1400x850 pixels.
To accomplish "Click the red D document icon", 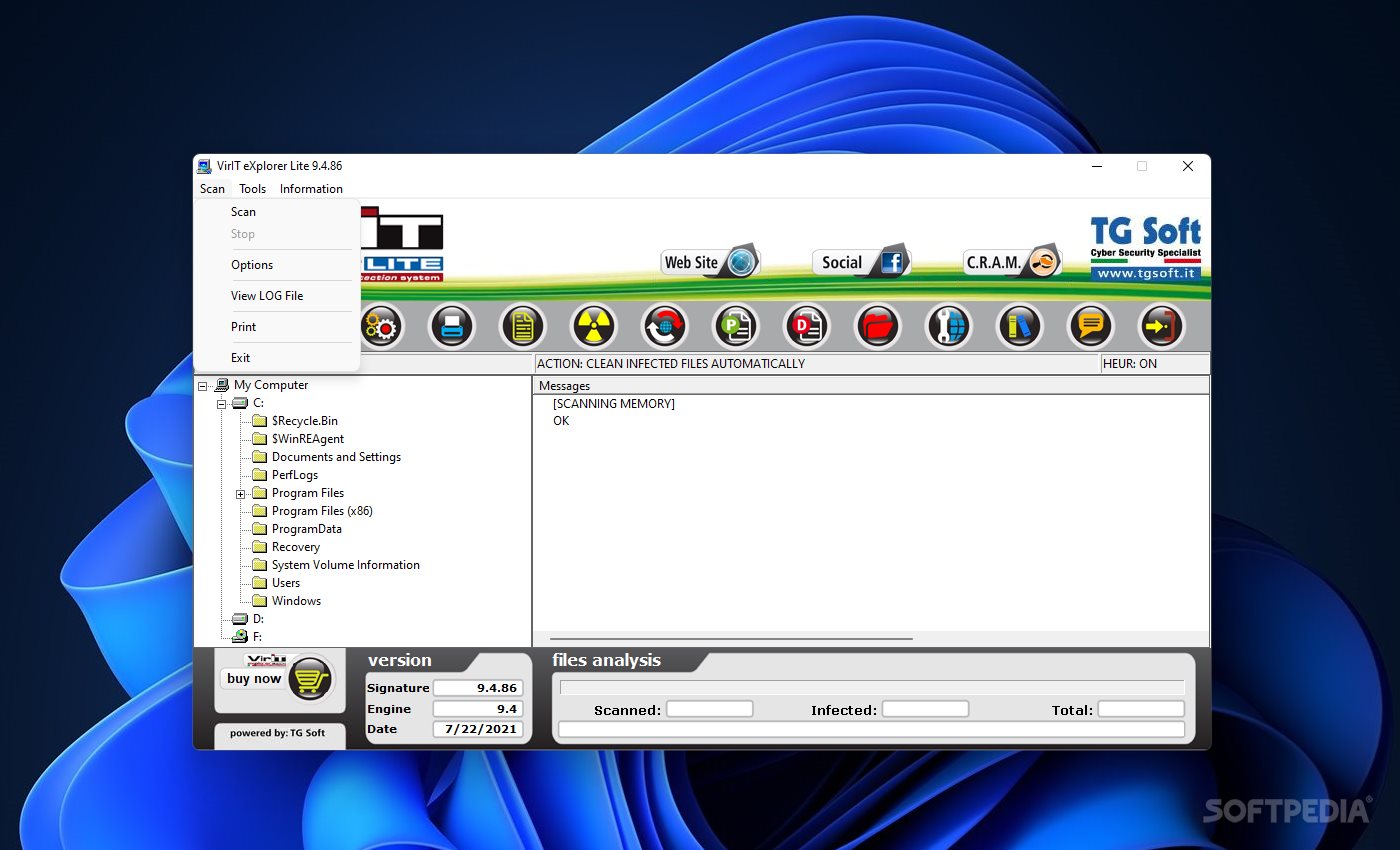I will click(x=807, y=326).
